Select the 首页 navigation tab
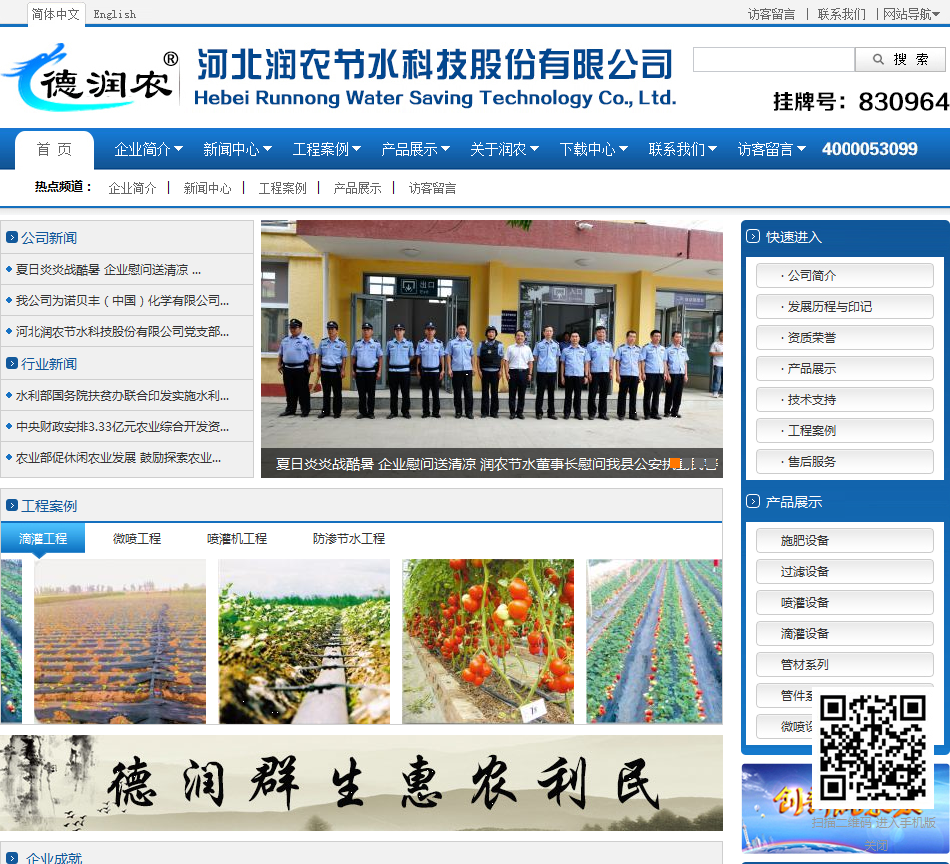 coord(55,150)
